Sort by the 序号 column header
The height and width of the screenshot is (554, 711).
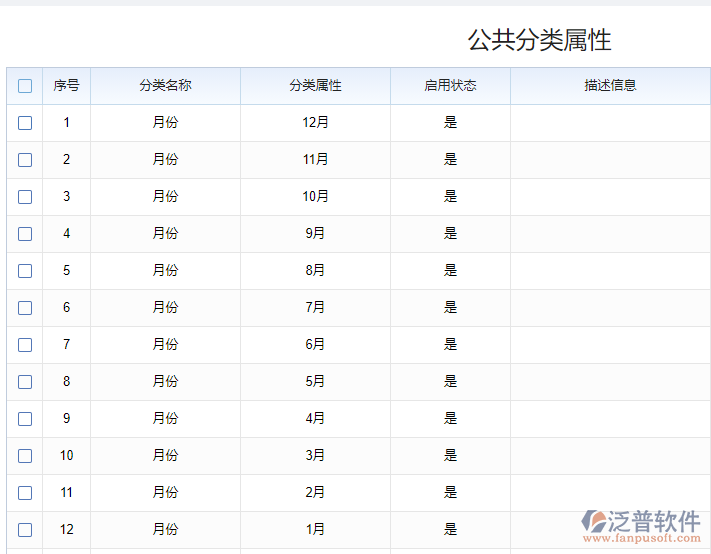(66, 86)
